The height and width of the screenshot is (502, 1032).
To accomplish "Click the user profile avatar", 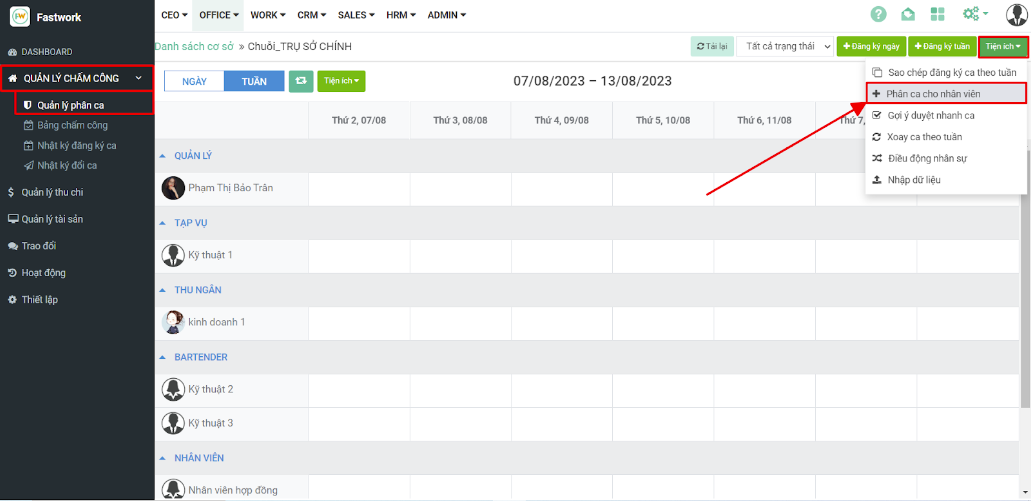I will 1016,15.
